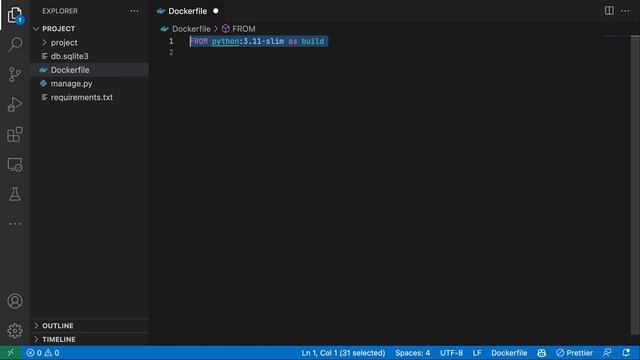640x360 pixels.
Task: Go to line via Ln 1, Col 1 indicator
Action: point(343,353)
